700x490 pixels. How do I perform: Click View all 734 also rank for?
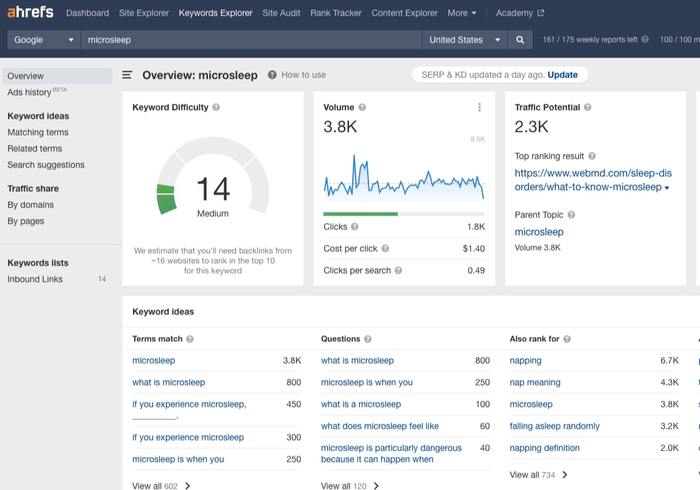point(533,475)
